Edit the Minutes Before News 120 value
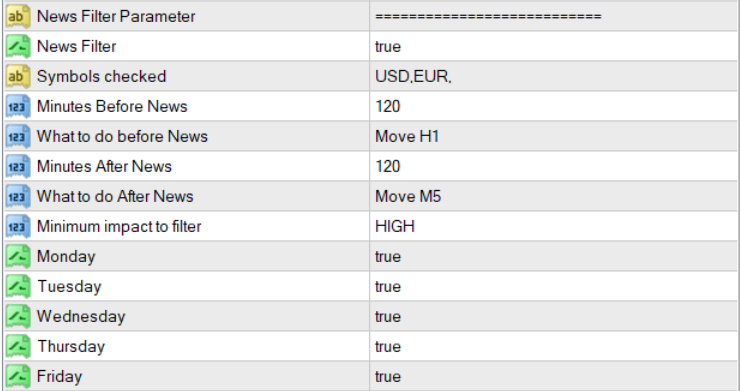The width and height of the screenshot is (741, 391). pos(553,106)
